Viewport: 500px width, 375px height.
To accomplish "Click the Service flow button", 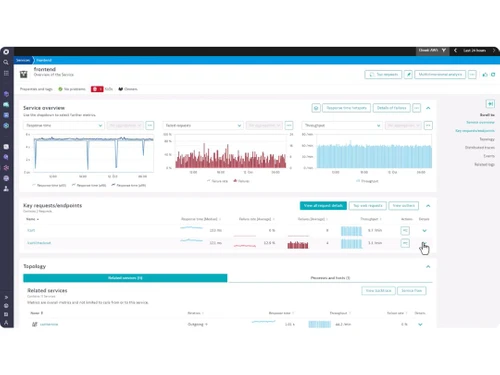I will click(412, 291).
